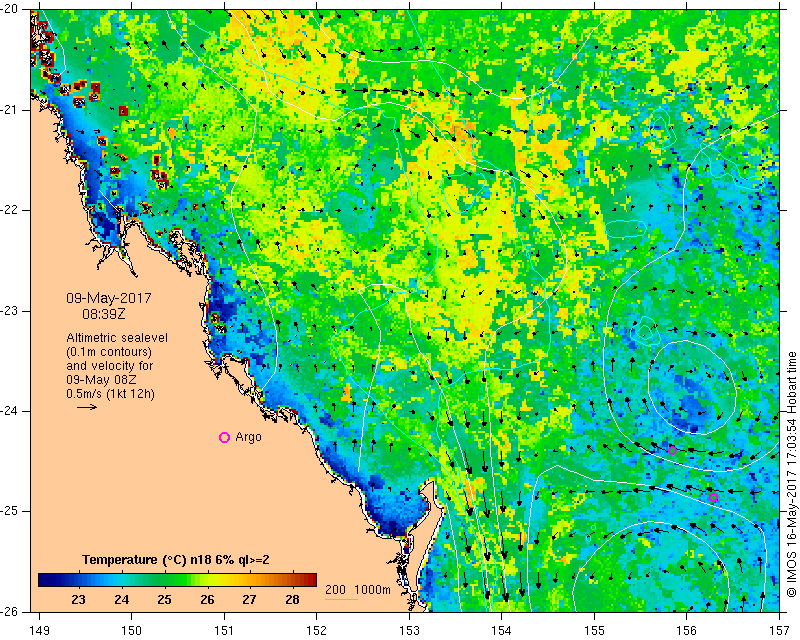The height and width of the screenshot is (640, 800).
Task: Click the 153 longitude axis label
Action: (x=410, y=631)
